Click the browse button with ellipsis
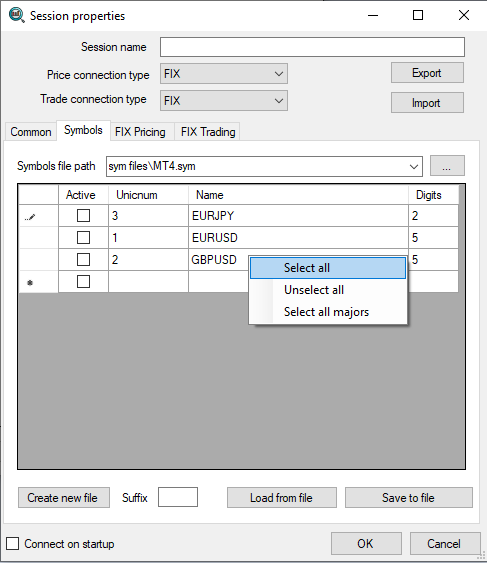The width and height of the screenshot is (487, 563). (x=447, y=166)
